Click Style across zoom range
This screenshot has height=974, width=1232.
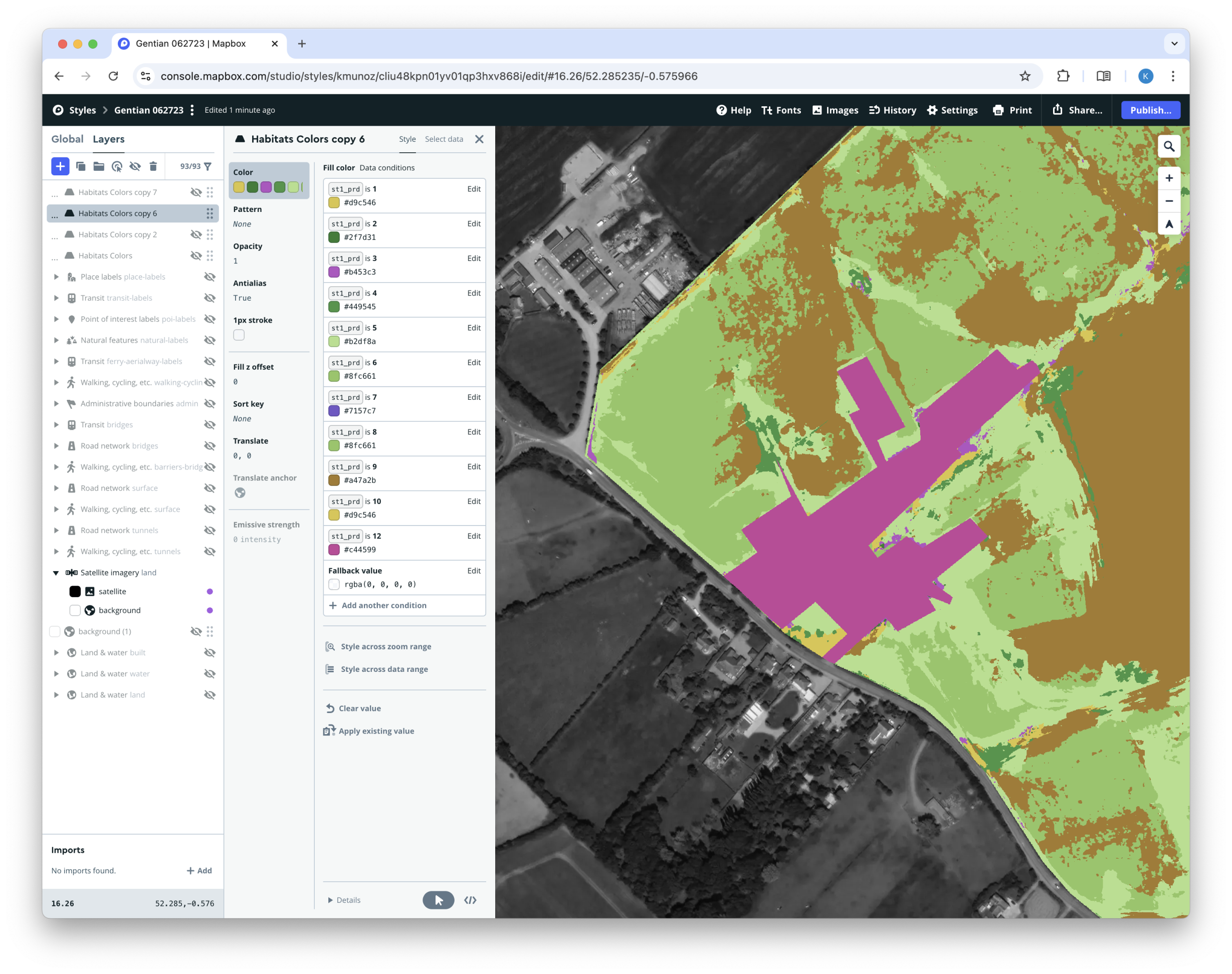pyautogui.click(x=378, y=647)
